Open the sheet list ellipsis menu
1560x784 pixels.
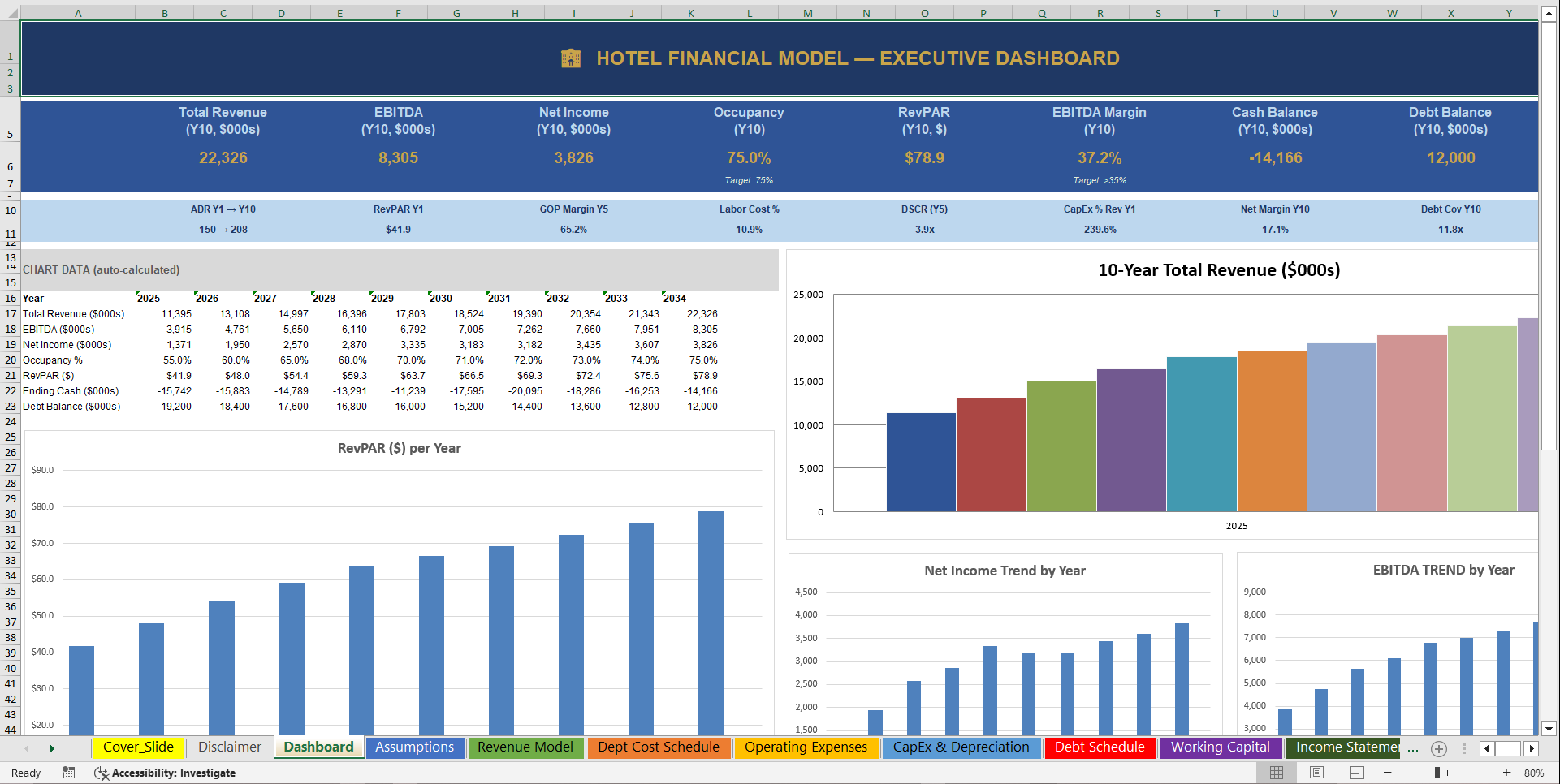1413,748
